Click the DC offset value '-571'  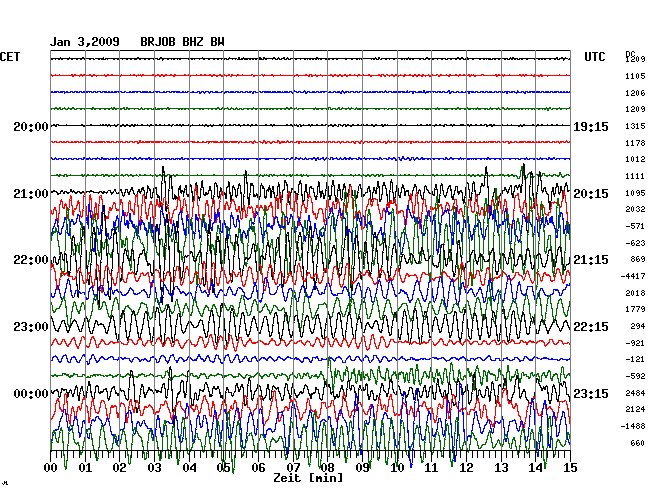[x=635, y=226]
